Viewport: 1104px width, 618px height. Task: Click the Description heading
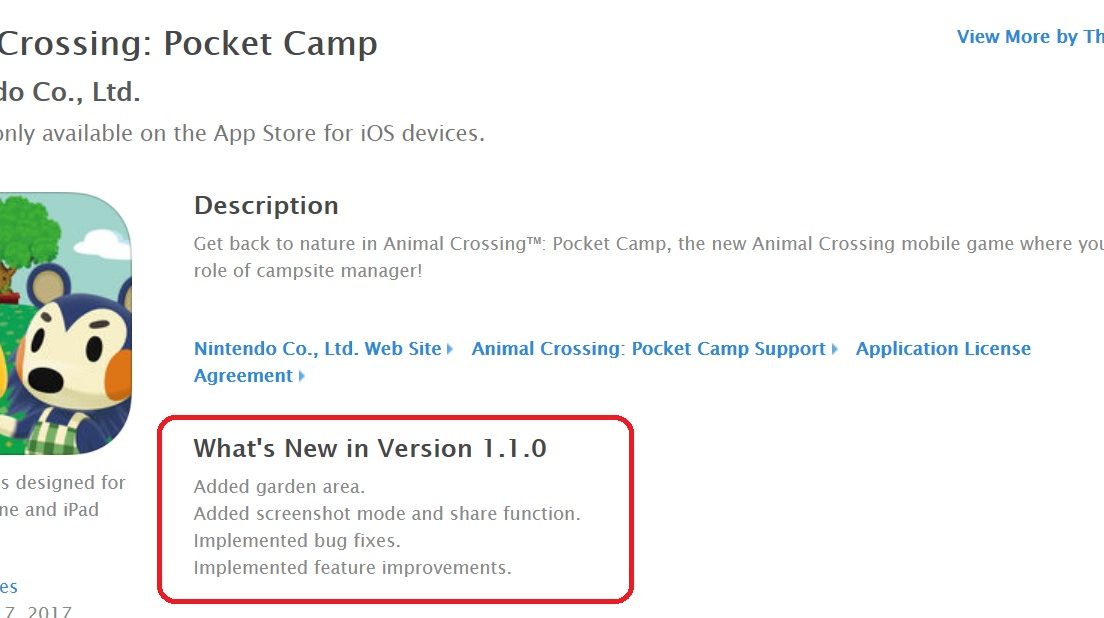tap(266, 205)
